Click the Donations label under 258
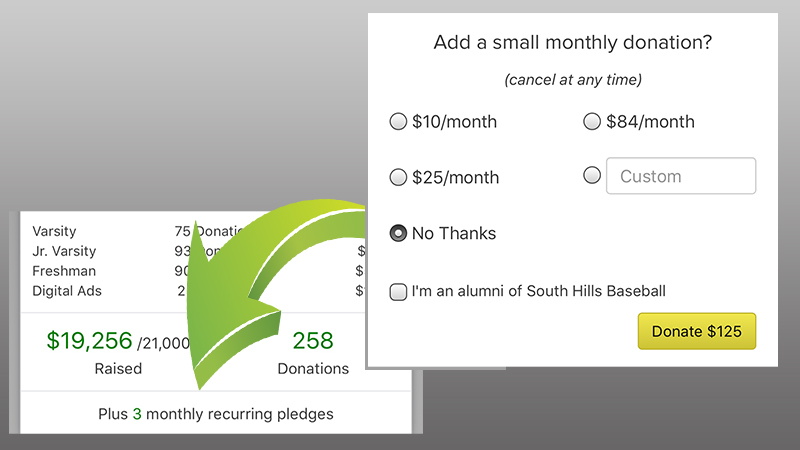 [313, 368]
